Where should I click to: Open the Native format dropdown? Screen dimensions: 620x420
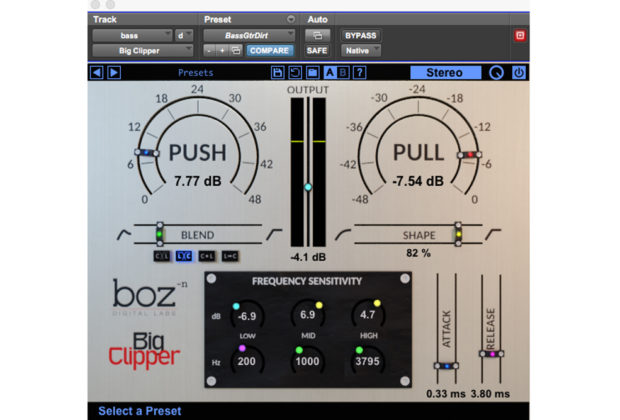tap(361, 51)
